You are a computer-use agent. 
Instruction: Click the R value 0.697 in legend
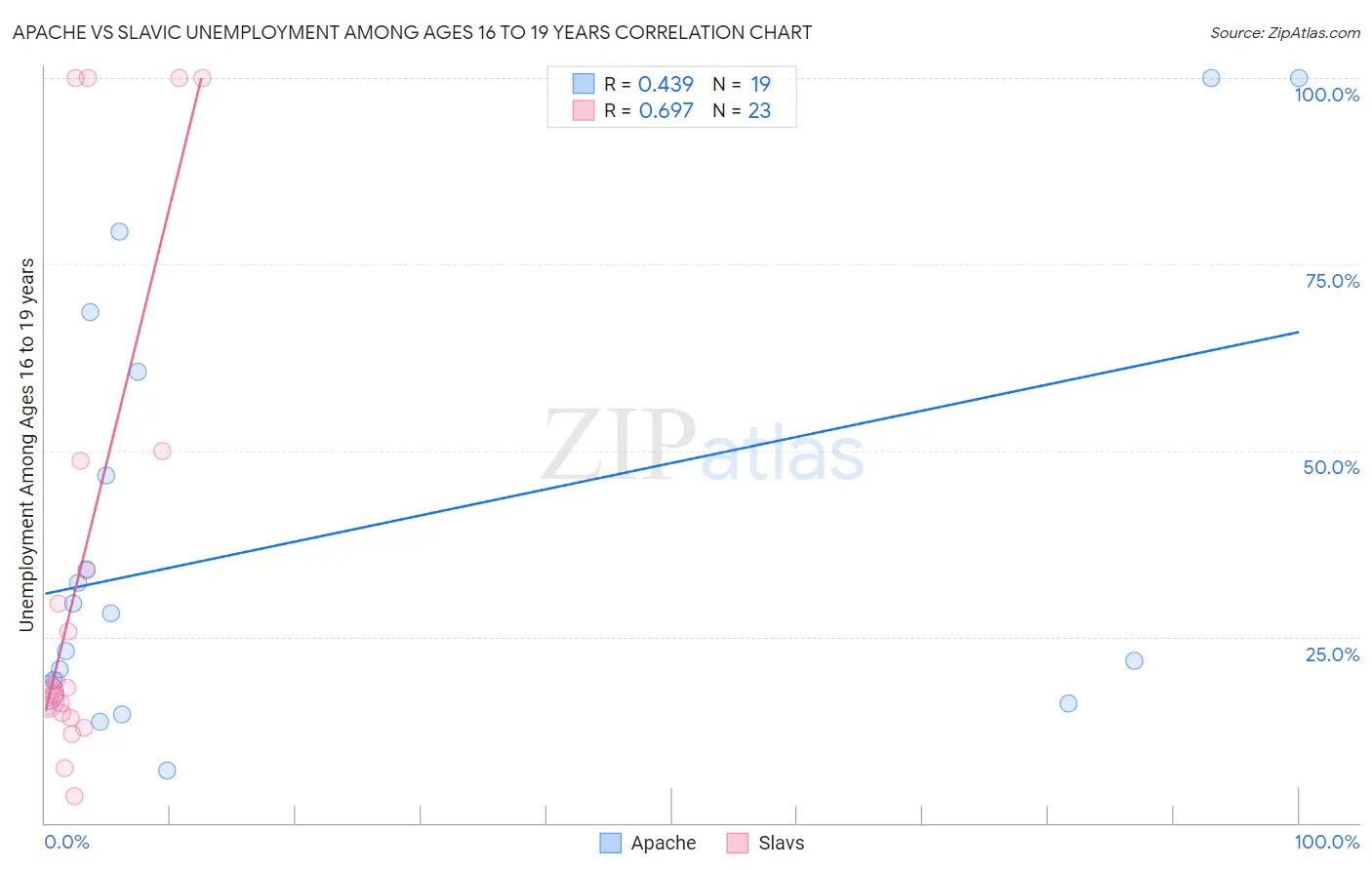(x=666, y=110)
